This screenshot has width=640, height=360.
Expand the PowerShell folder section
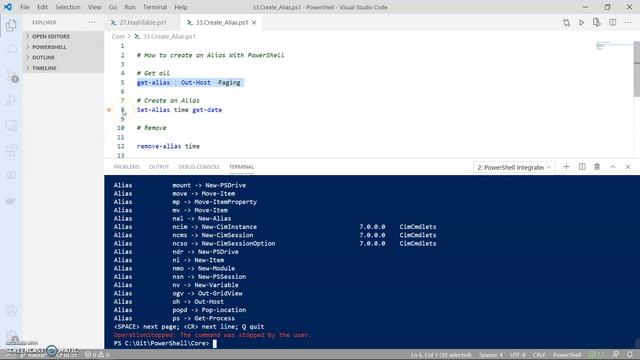point(63,47)
